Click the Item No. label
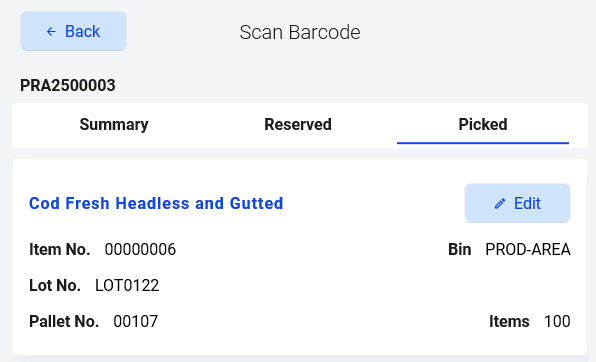The width and height of the screenshot is (596, 362). [60, 250]
